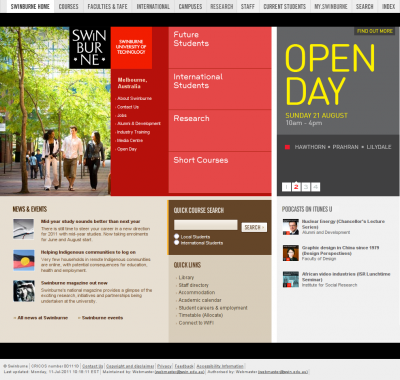Play Graphic design in China podcast thumbnail
This screenshot has width=400, height=380.
click(291, 253)
